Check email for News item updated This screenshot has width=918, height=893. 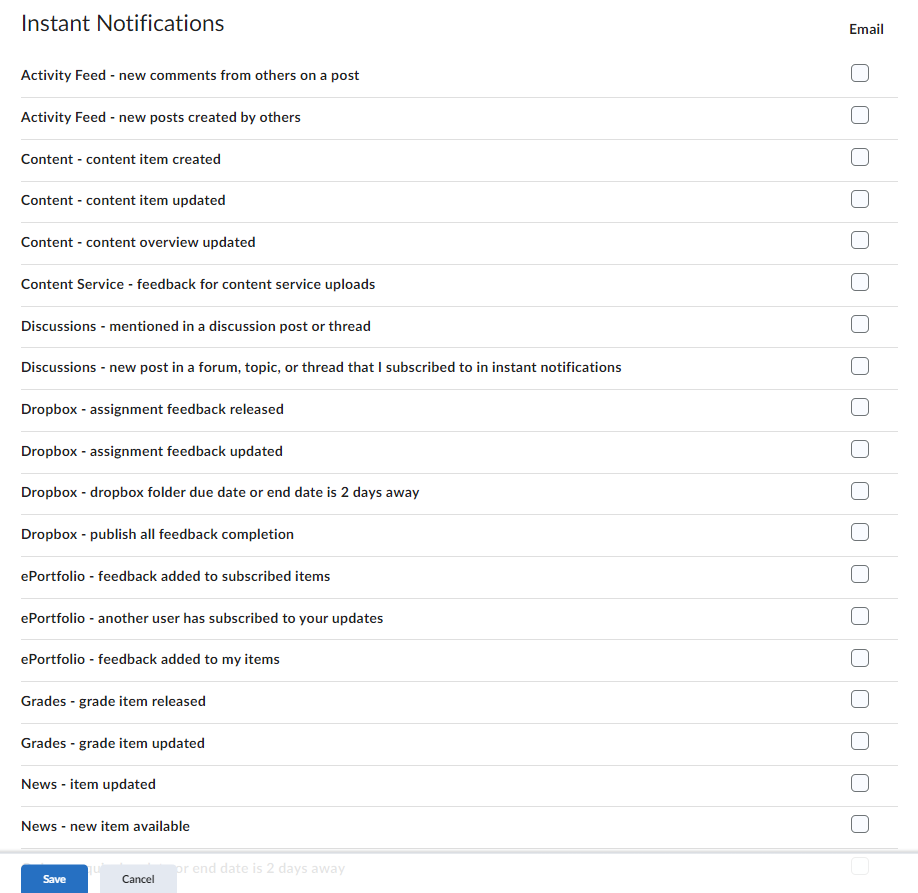pos(859,783)
